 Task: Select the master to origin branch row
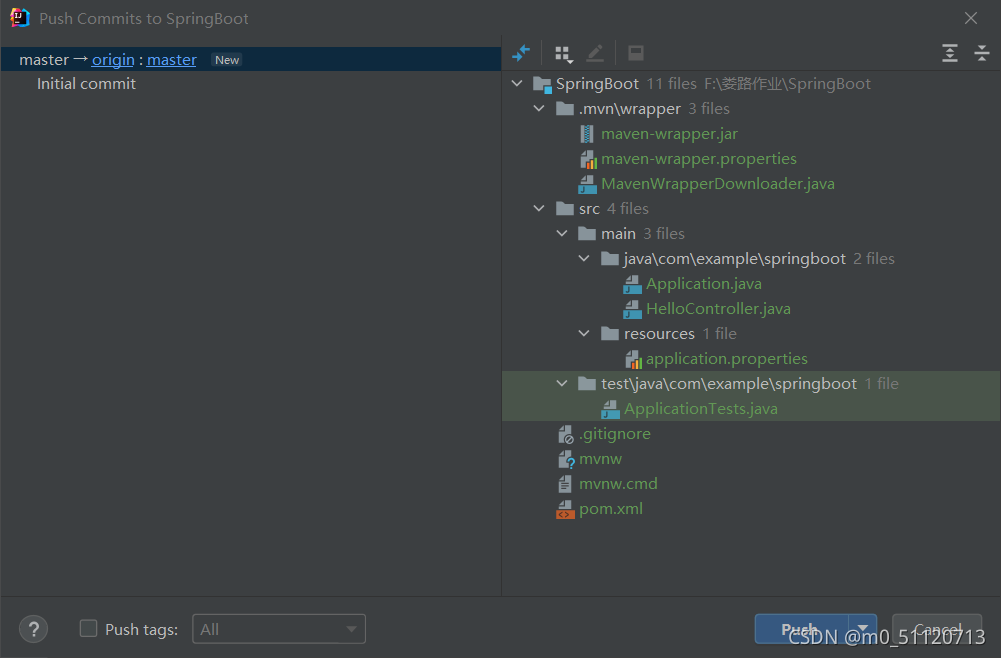point(251,59)
